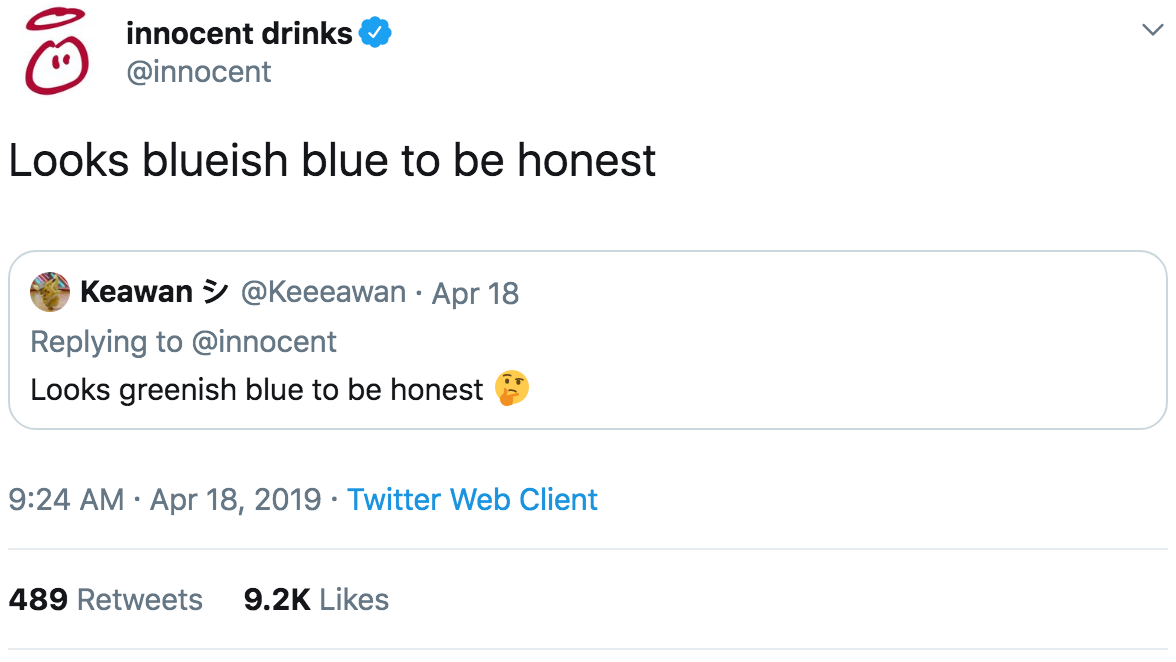Click the 9:24 AM timestamp
The image size is (1176, 662).
pos(66,499)
